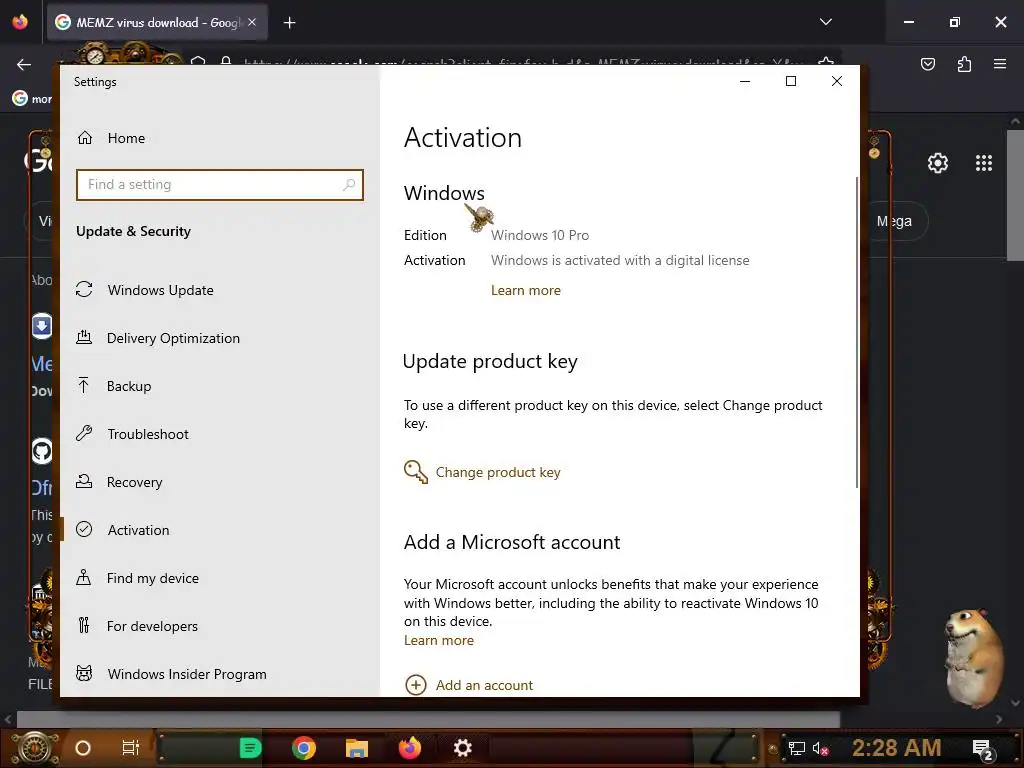Open a new tab in Firefox

pyautogui.click(x=289, y=23)
